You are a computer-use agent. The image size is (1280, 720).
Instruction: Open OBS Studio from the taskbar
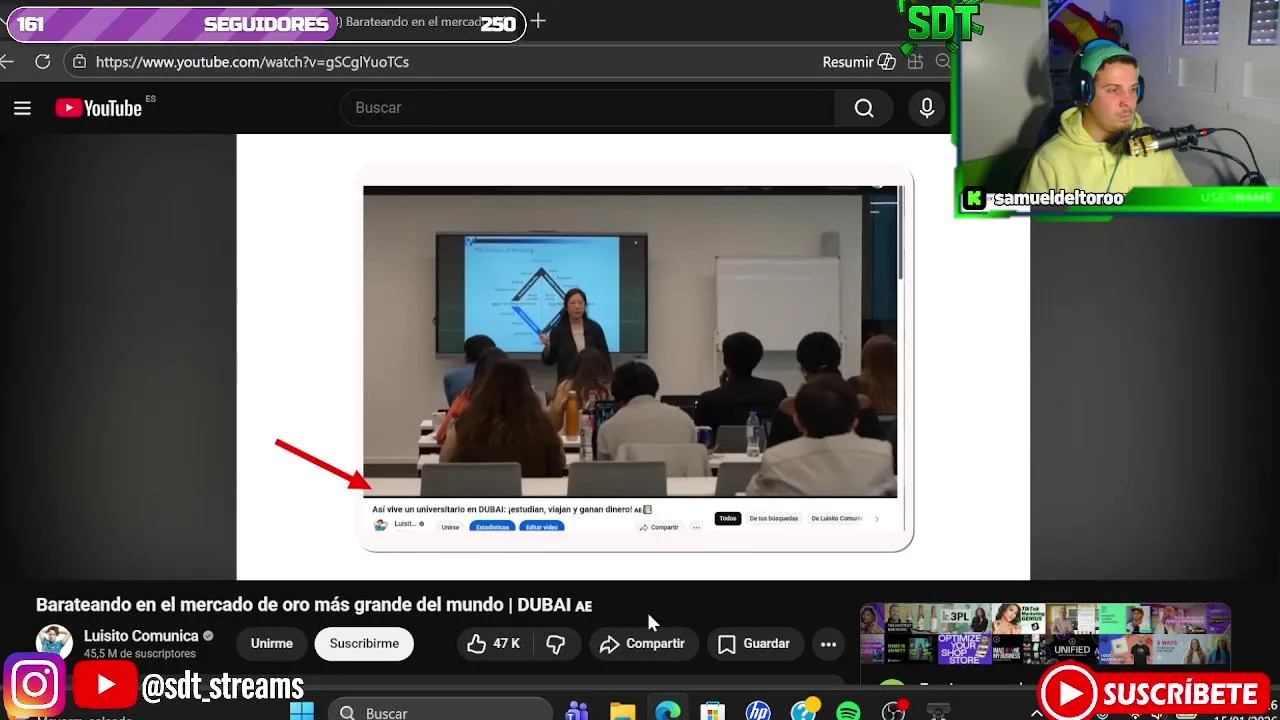click(893, 712)
